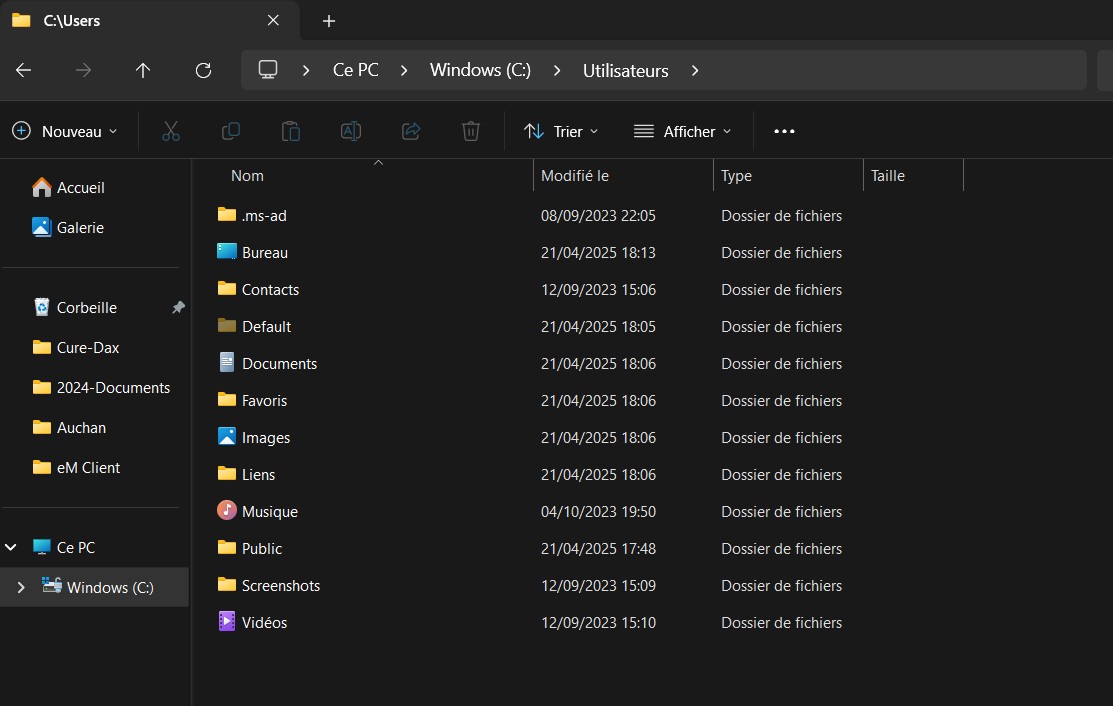This screenshot has height=706, width=1113.
Task: Open Corbeille in the sidebar
Action: (x=87, y=307)
